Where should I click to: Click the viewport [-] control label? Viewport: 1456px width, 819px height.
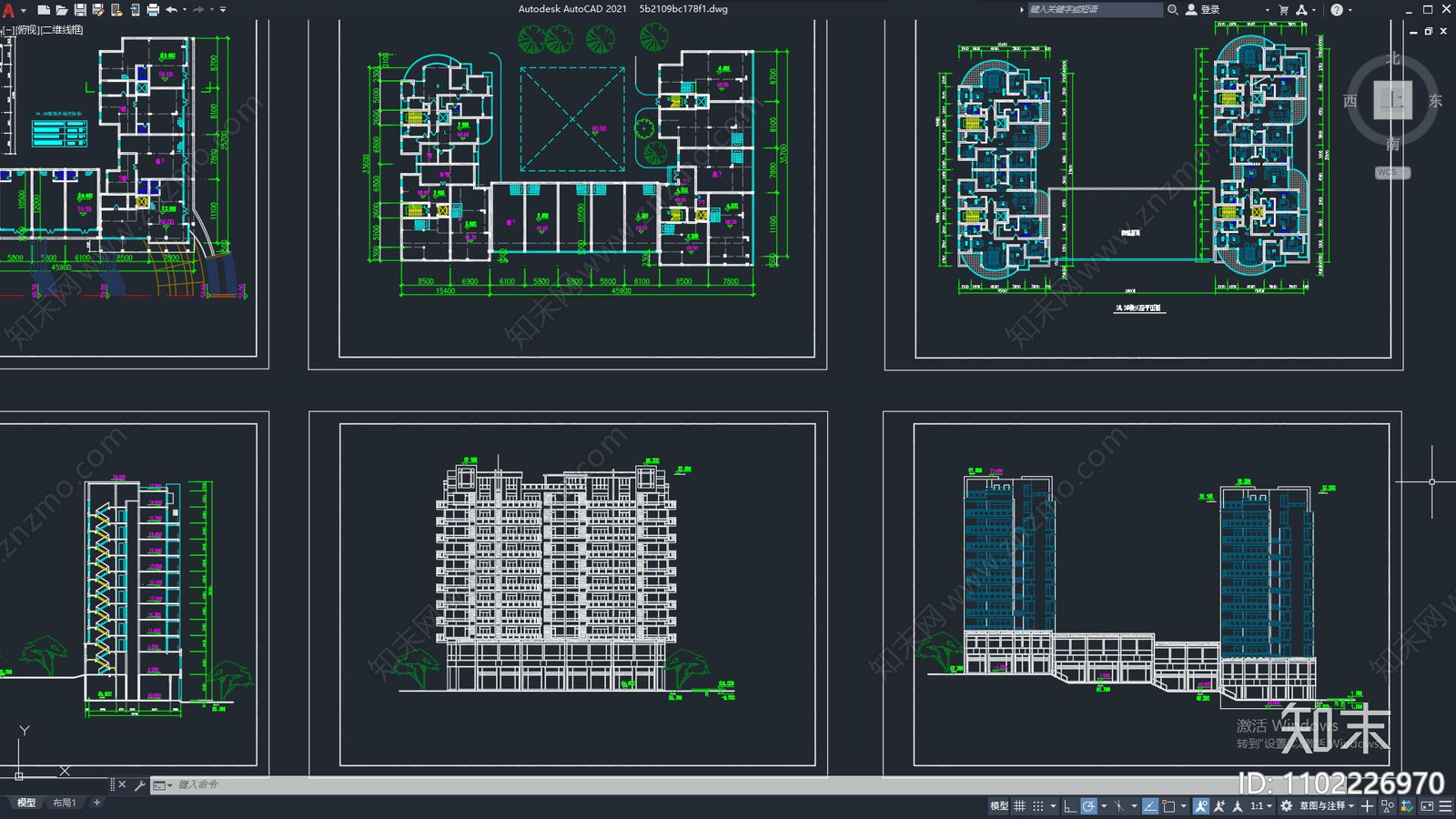[x=7, y=30]
